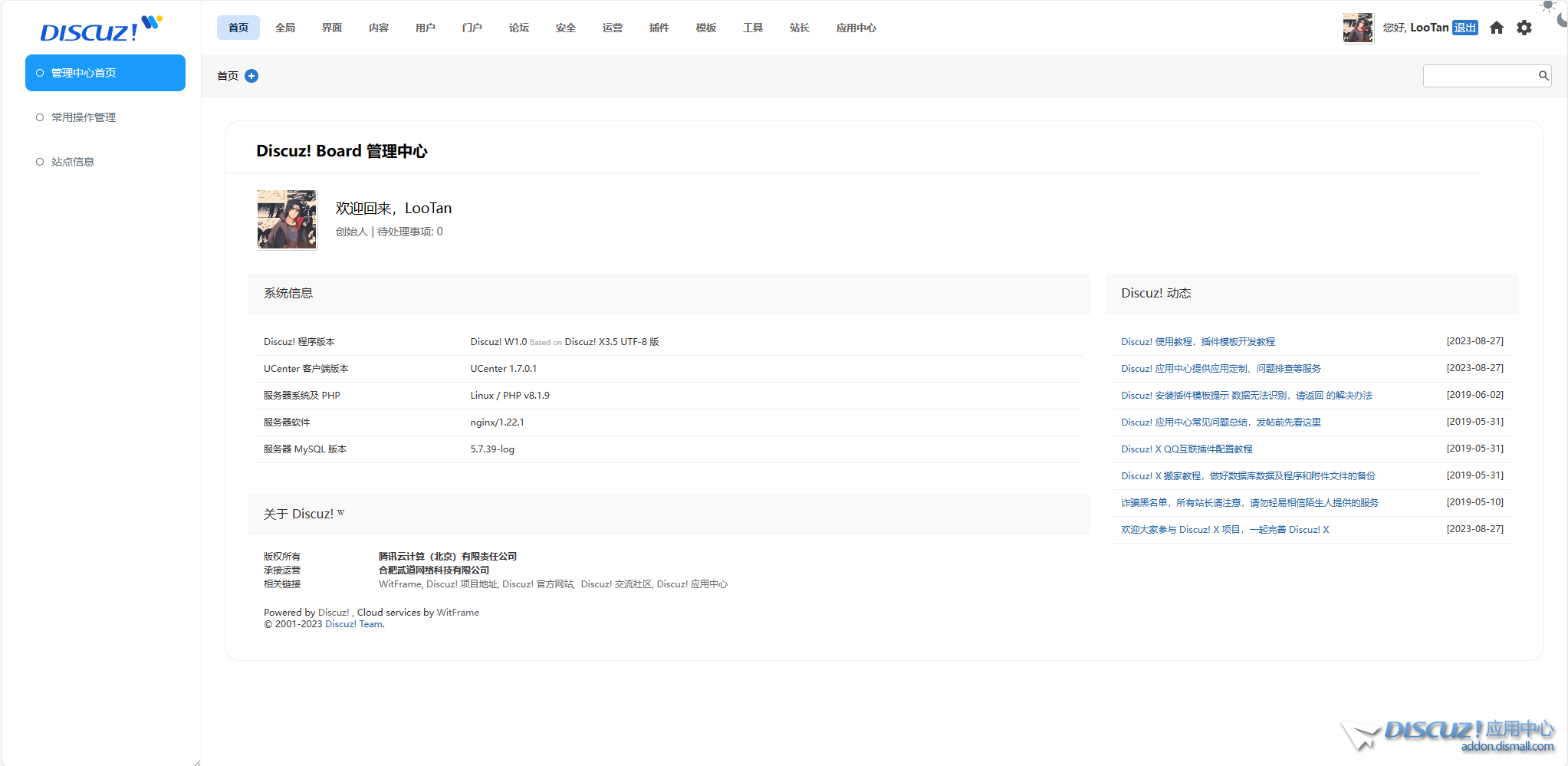The height and width of the screenshot is (766, 1568).
Task: Open the 运营 top menu
Action: (613, 28)
